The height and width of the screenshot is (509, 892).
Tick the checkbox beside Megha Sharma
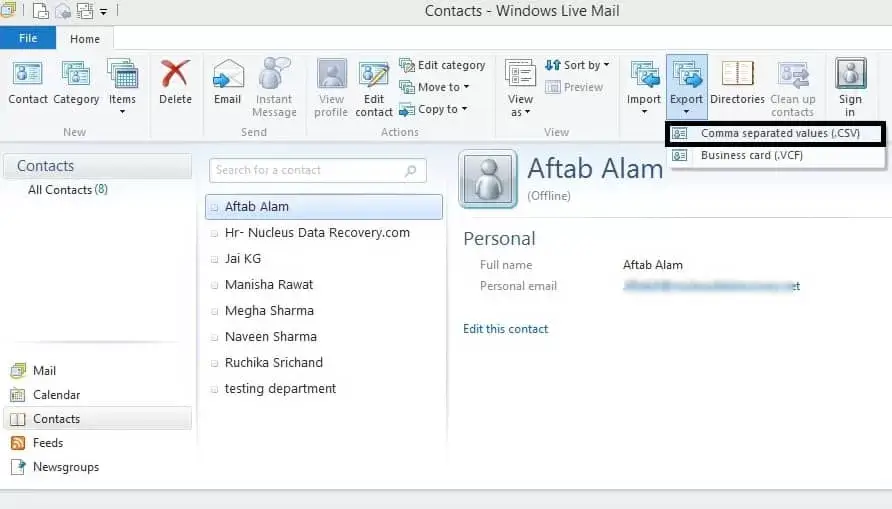[214, 312]
